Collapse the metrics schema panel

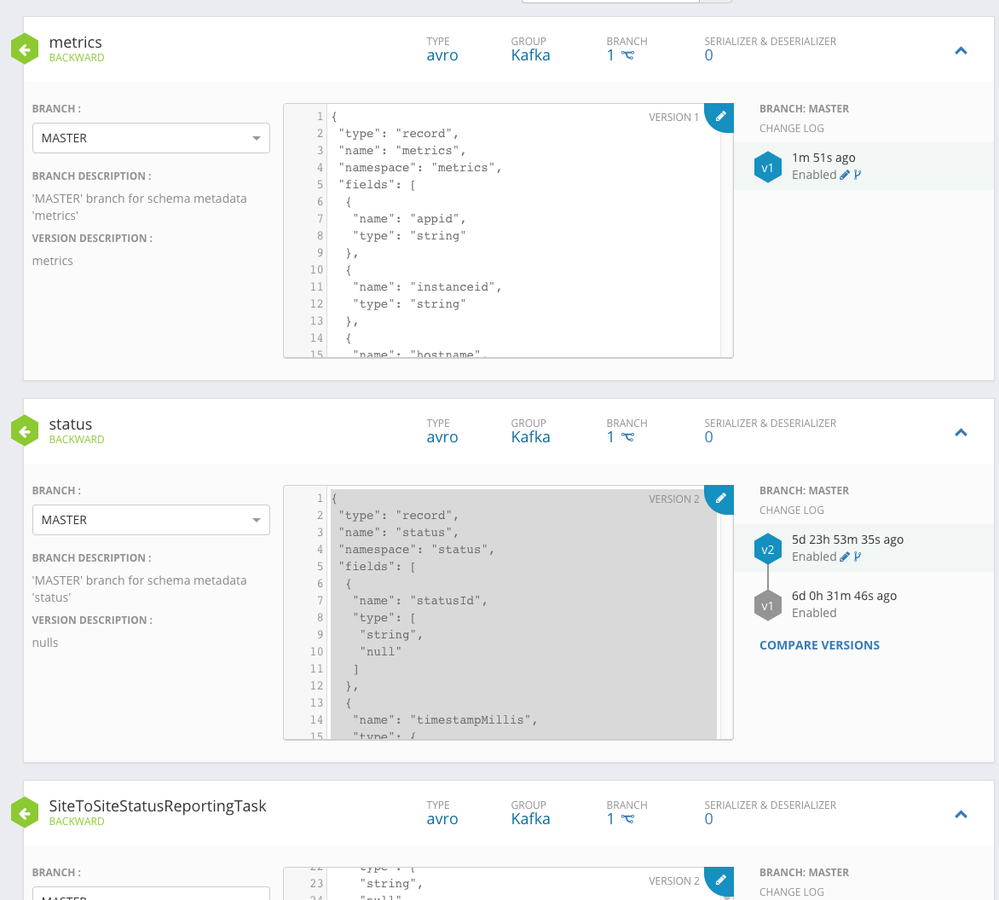tap(961, 50)
